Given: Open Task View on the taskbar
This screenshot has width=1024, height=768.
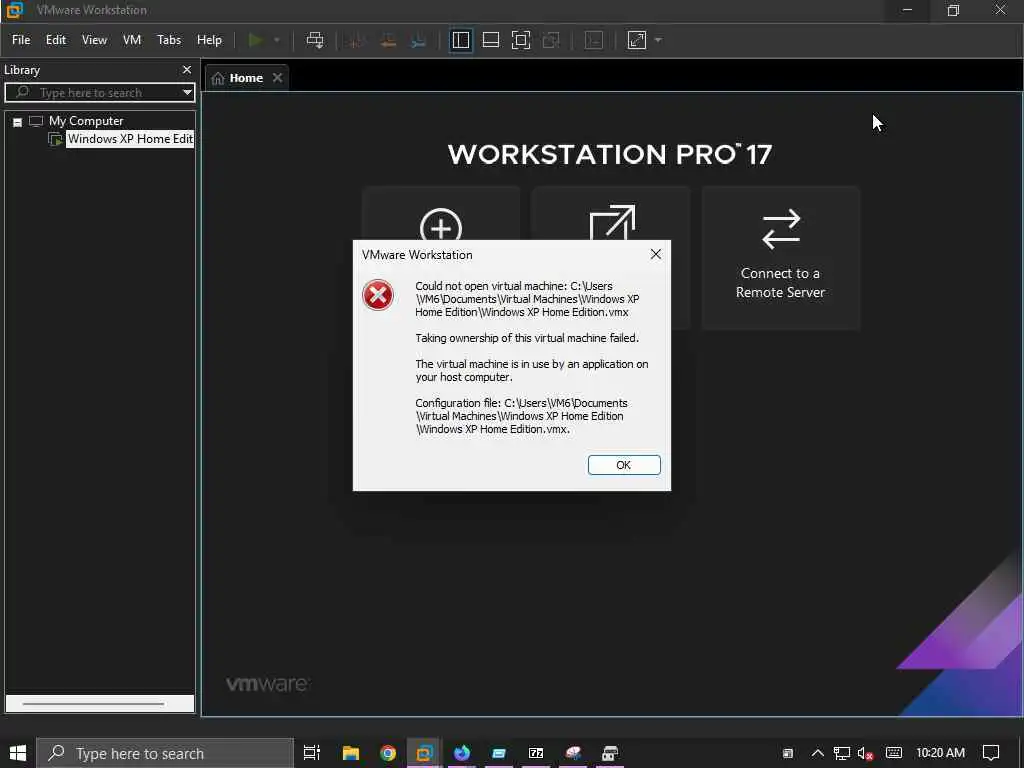Looking at the screenshot, I should (x=312, y=753).
